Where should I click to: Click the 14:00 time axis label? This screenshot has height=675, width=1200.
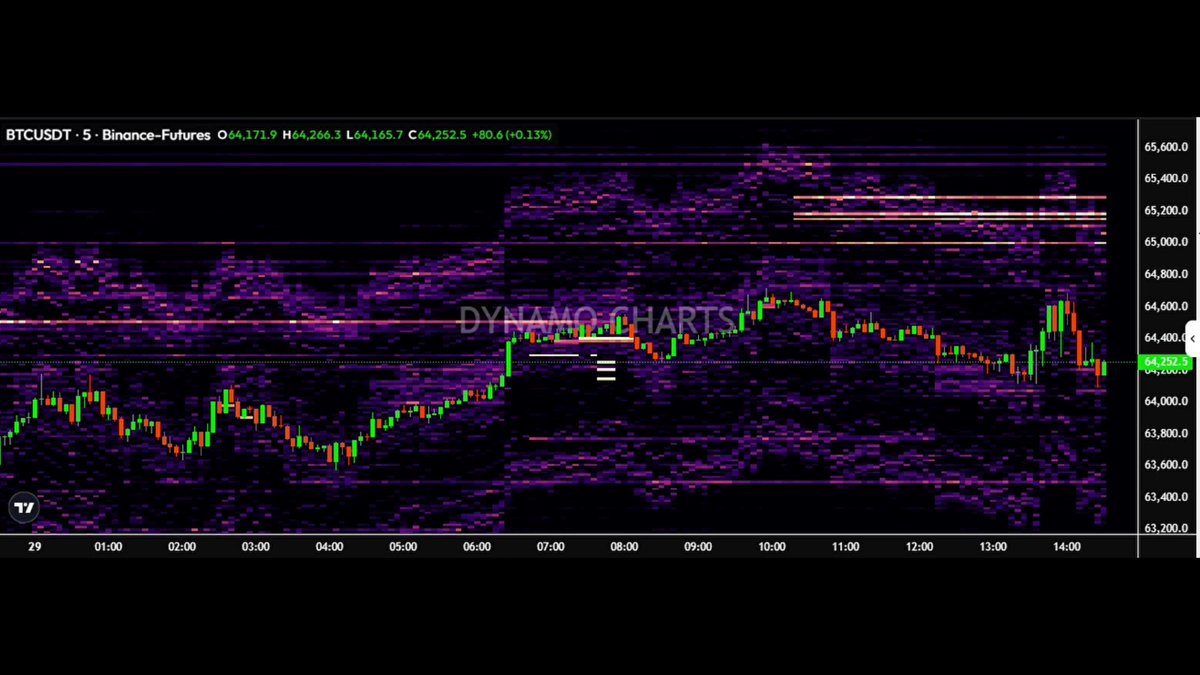click(x=1067, y=547)
